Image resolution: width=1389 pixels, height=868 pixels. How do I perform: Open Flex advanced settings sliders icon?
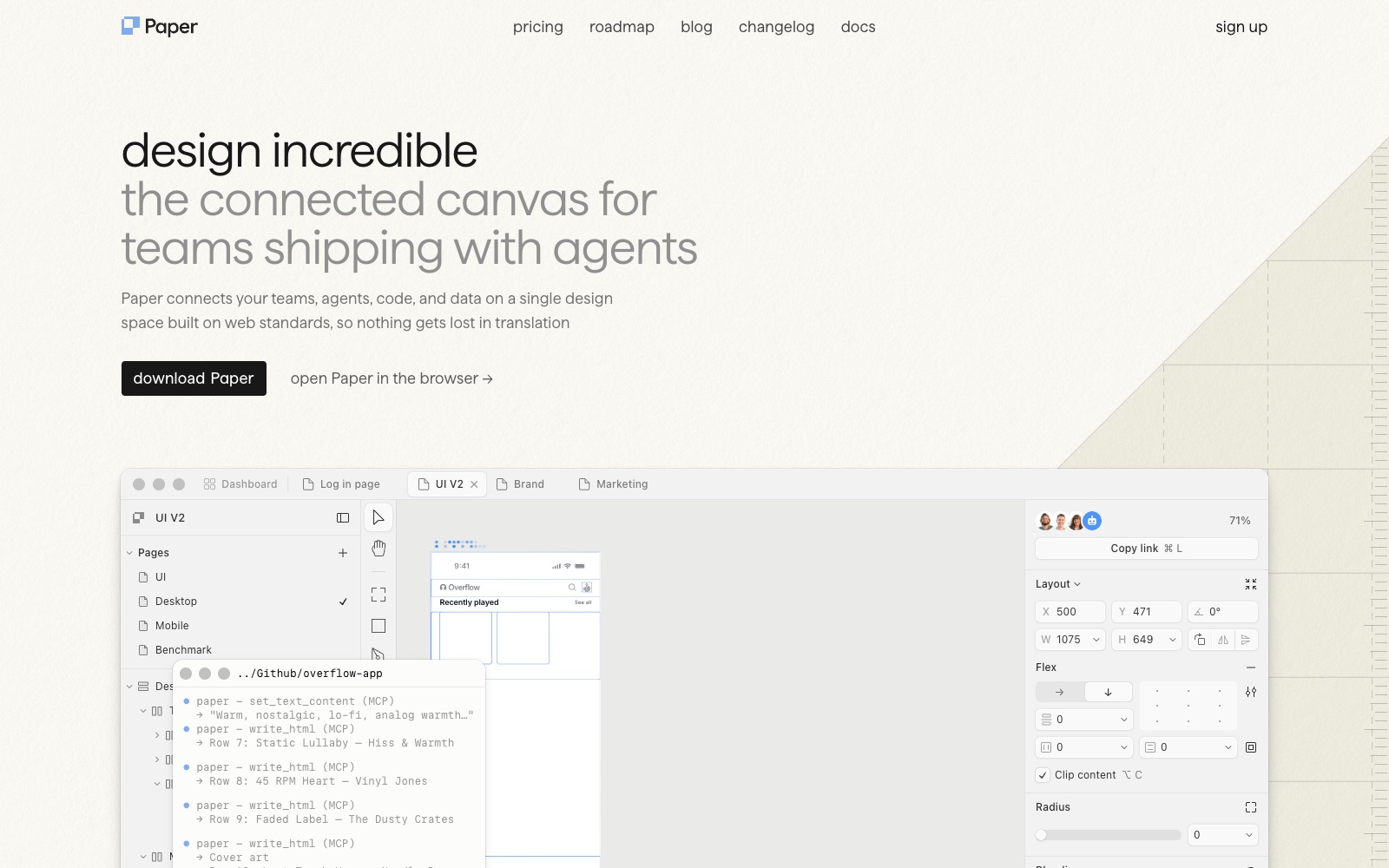1251,692
